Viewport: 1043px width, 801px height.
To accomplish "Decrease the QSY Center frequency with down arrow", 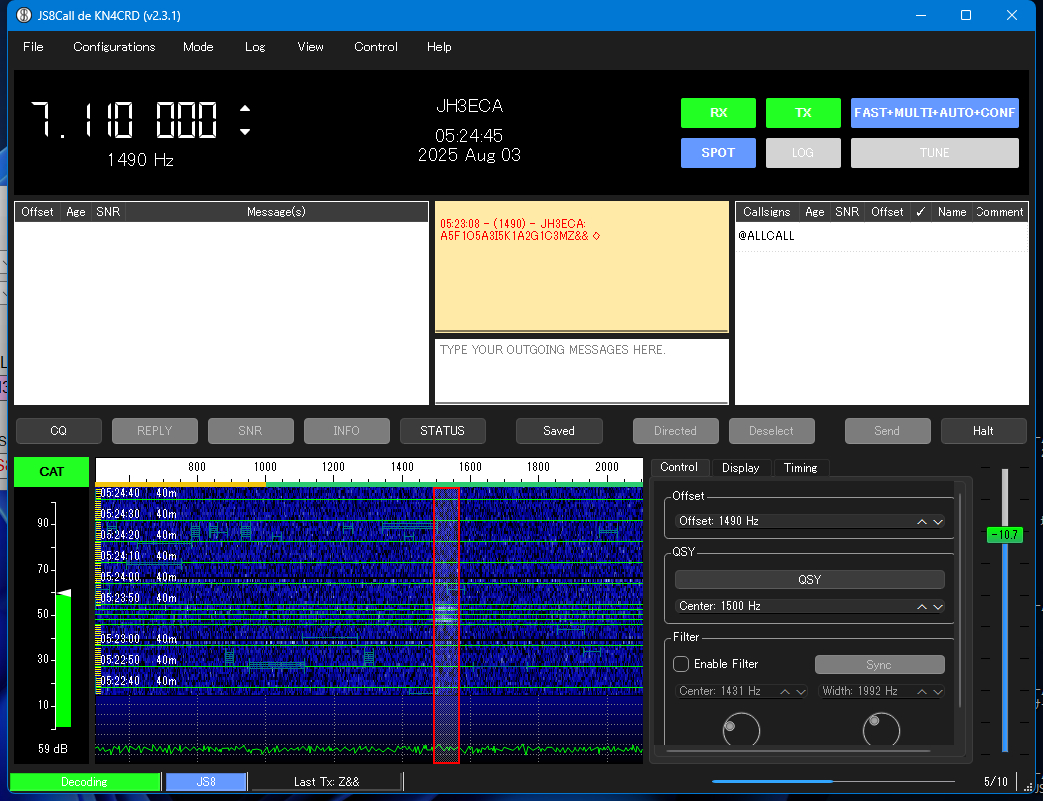I will point(937,606).
